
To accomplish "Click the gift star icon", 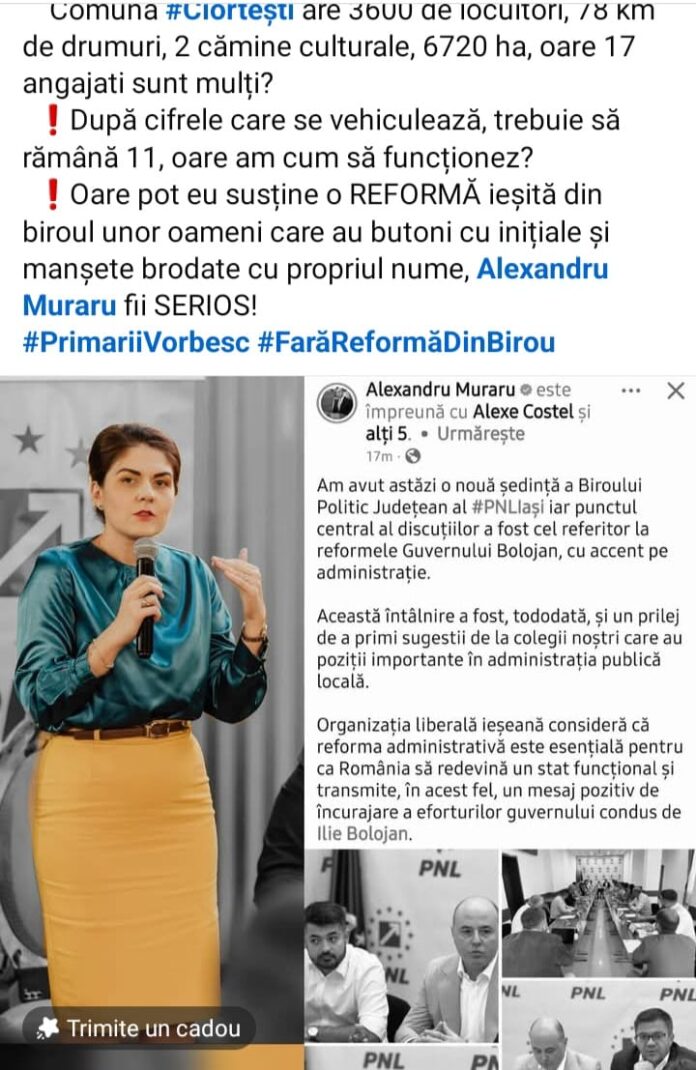I will (x=48, y=1028).
